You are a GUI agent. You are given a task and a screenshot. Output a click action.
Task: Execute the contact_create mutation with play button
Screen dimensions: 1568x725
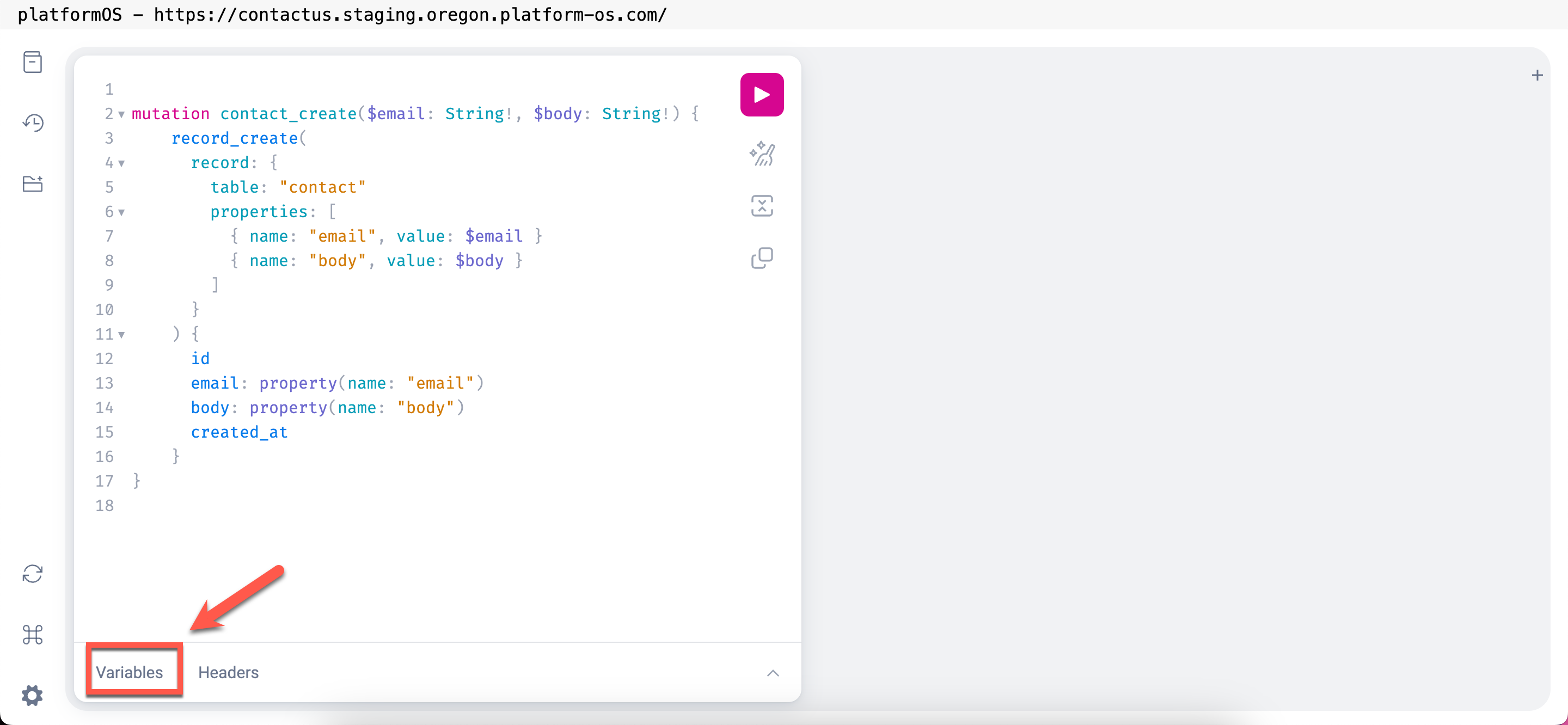tap(762, 94)
